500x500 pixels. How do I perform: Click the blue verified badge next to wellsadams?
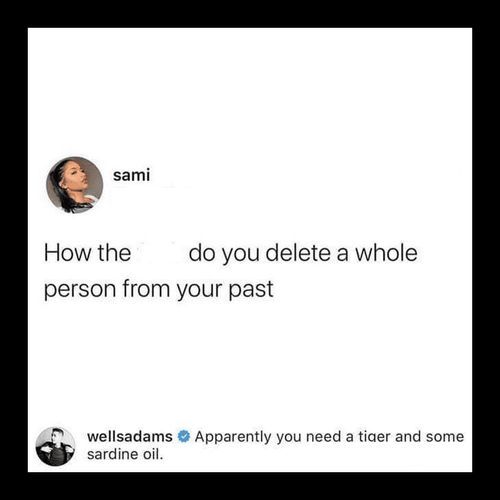[184, 437]
